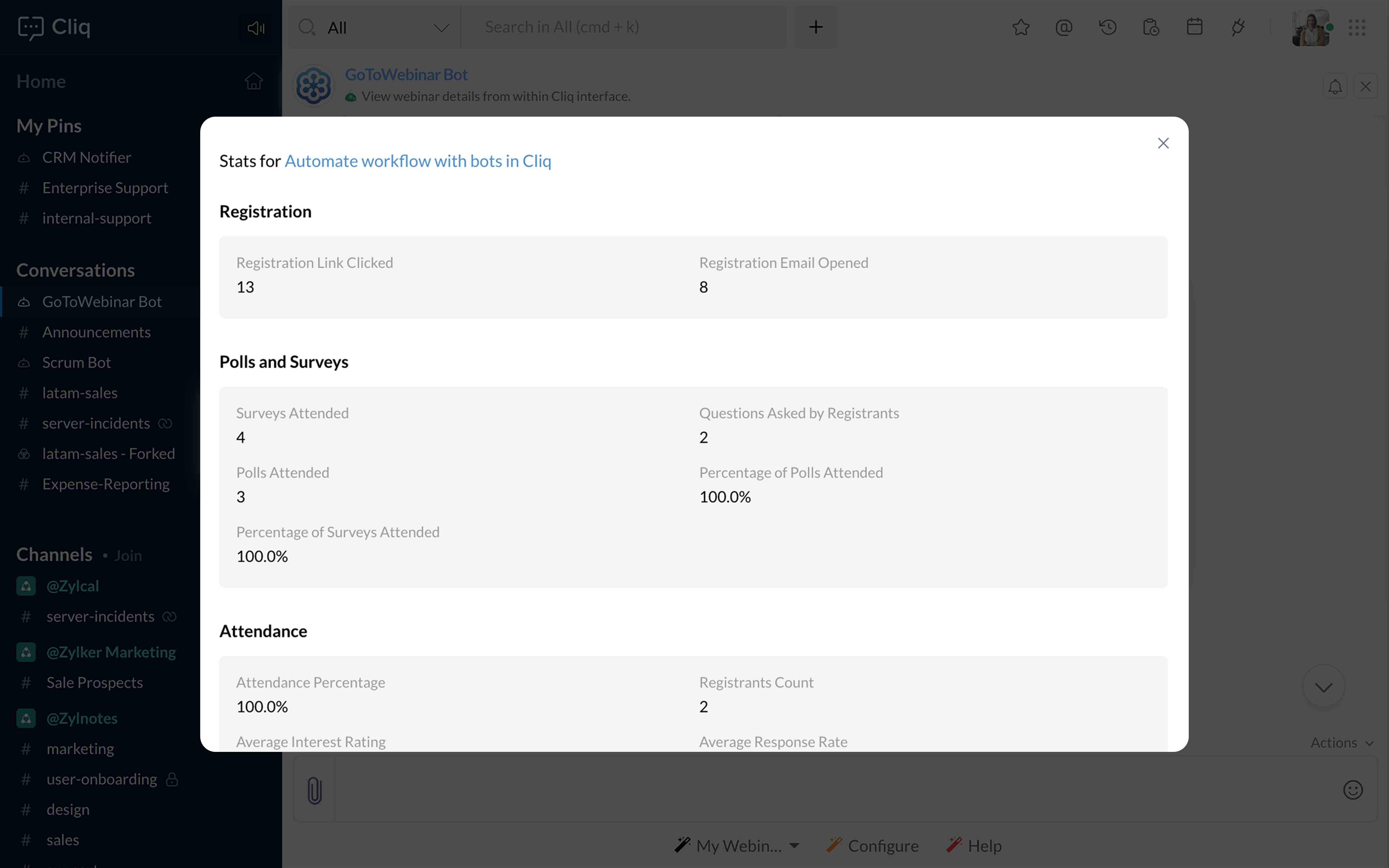The image size is (1389, 868).
Task: Click the search magnifier icon
Action: pyautogui.click(x=308, y=27)
